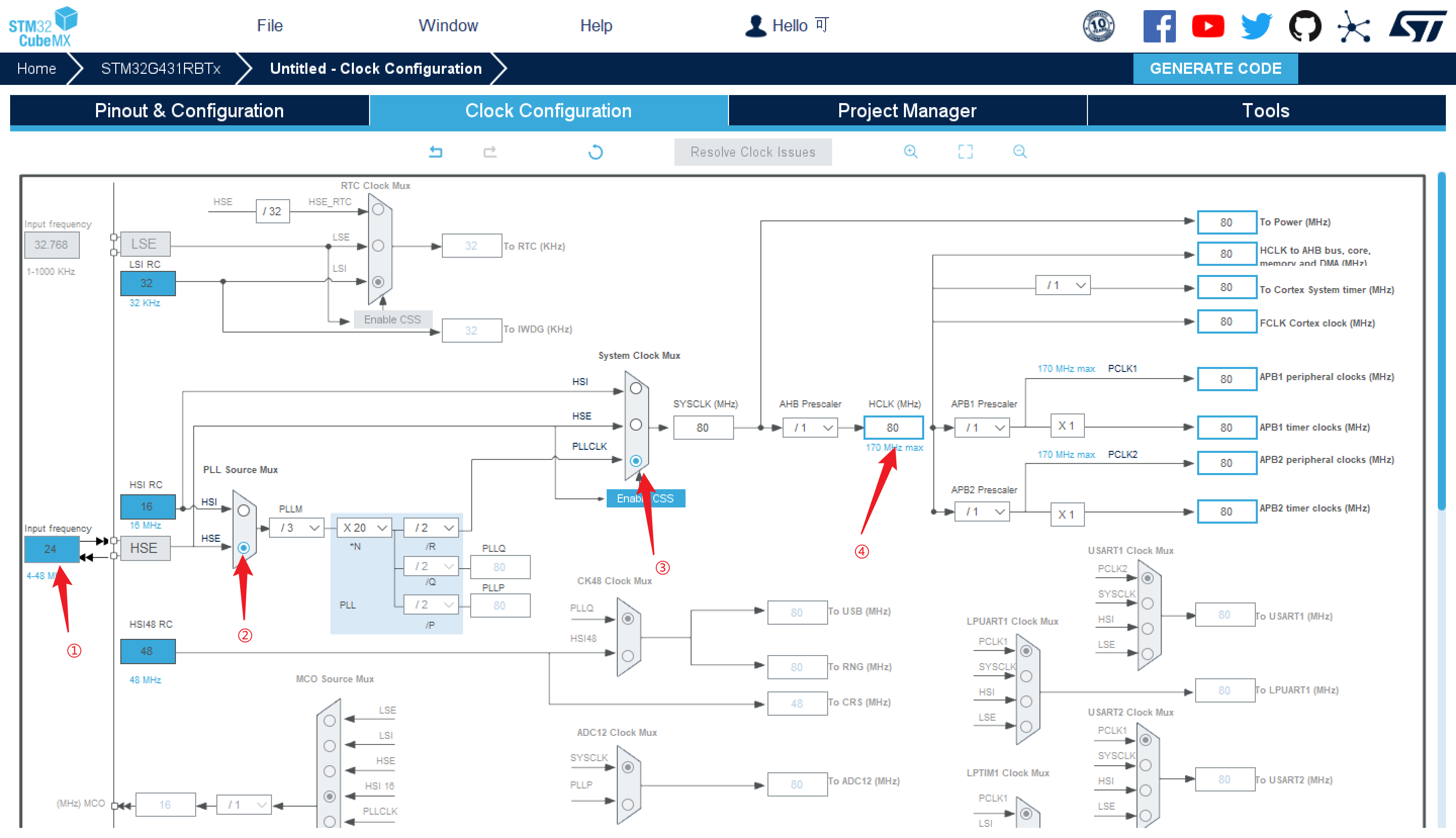The image size is (1456, 838).
Task: Click the redo arrow icon
Action: (490, 152)
